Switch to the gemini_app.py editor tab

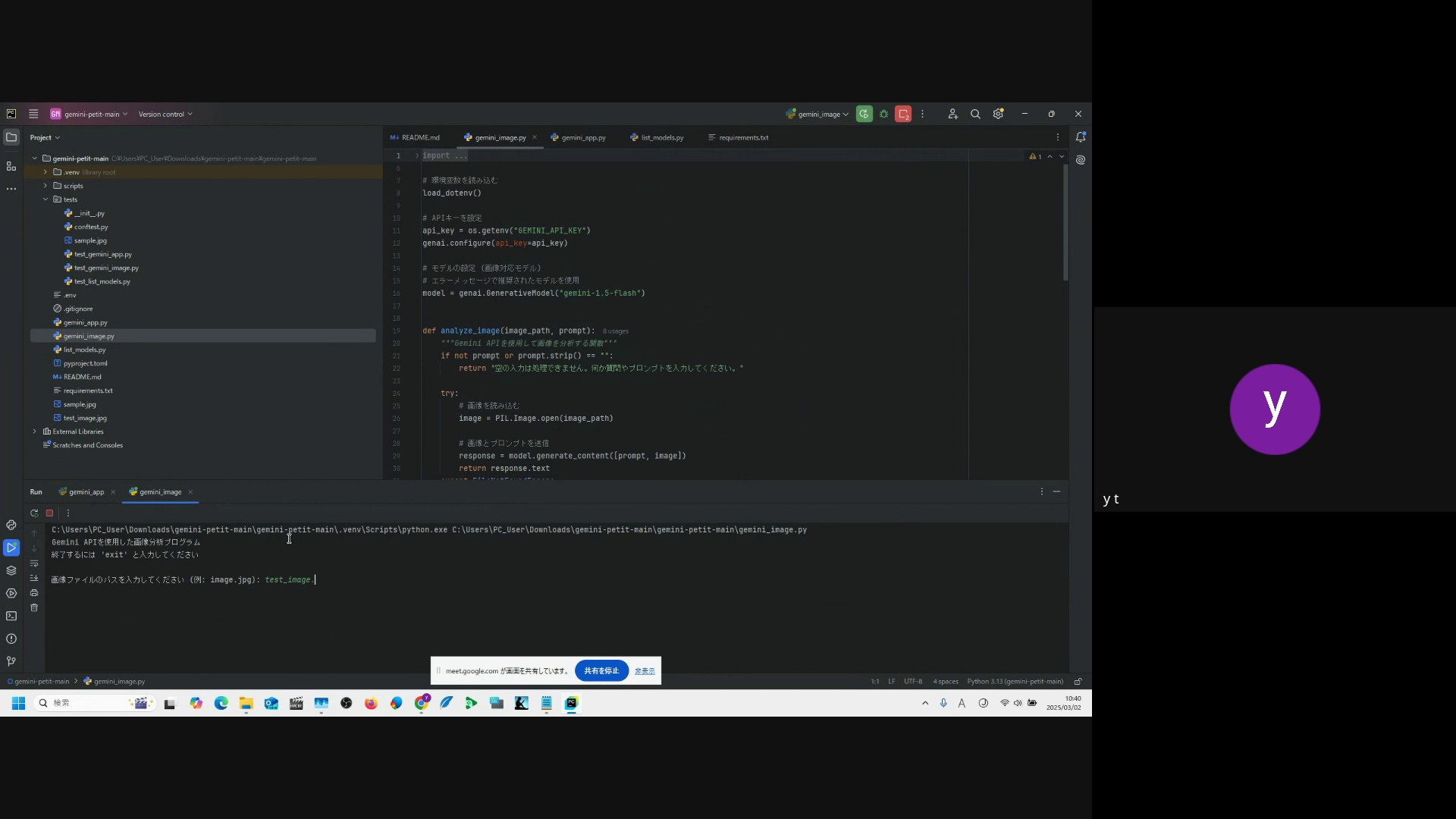coord(582,137)
